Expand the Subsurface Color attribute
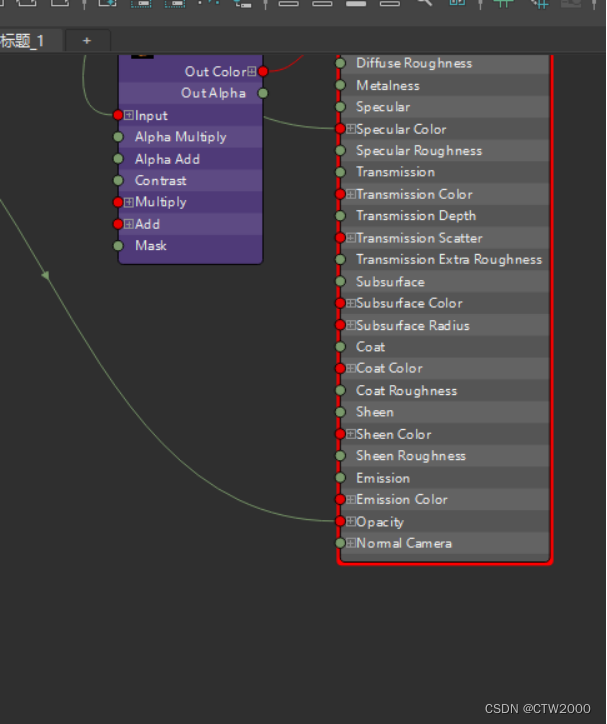 click(x=351, y=303)
